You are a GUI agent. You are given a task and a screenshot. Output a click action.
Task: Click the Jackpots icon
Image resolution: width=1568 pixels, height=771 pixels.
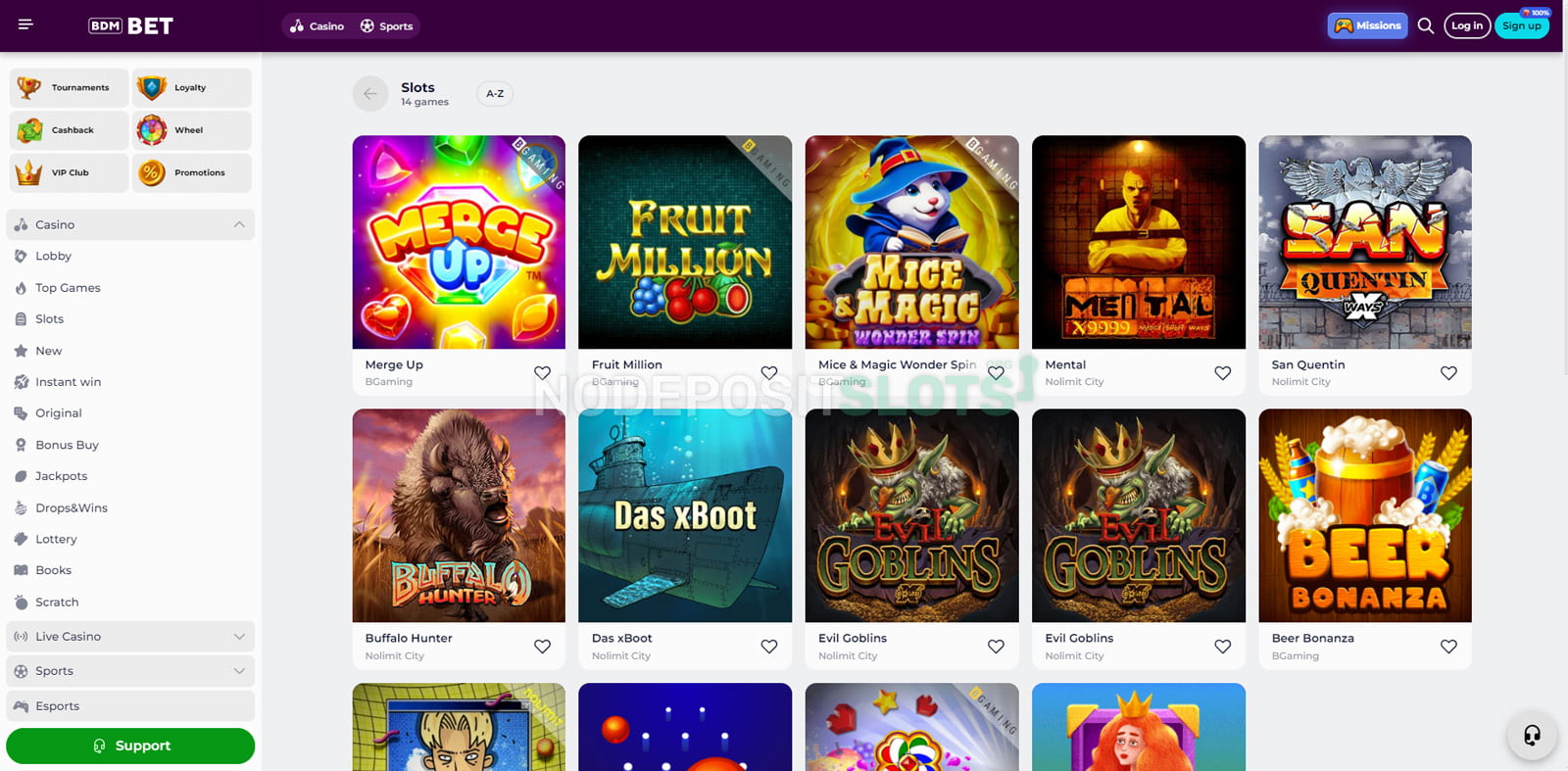pyautogui.click(x=21, y=476)
